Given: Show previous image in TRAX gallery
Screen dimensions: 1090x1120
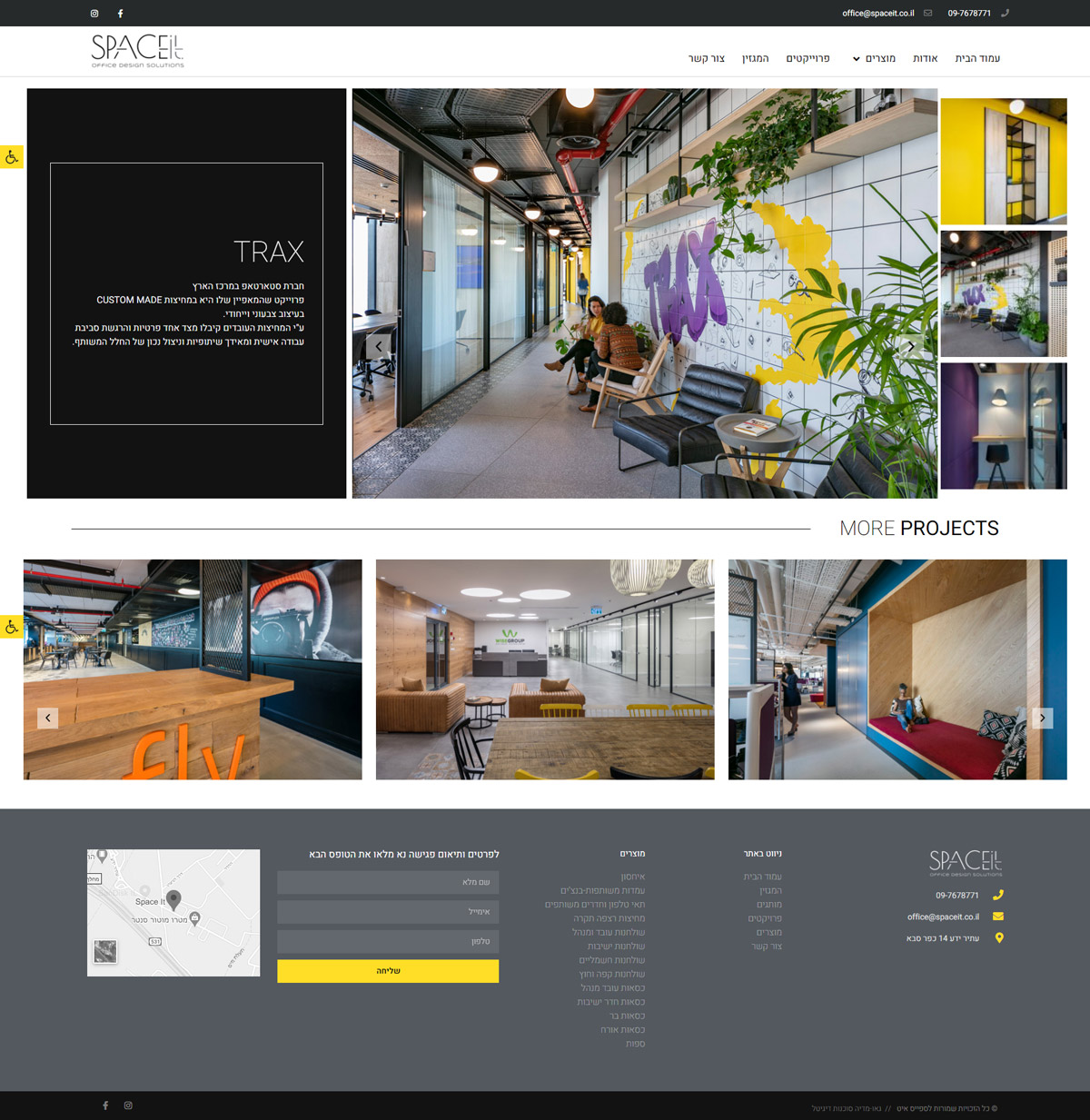Looking at the screenshot, I should [379, 346].
